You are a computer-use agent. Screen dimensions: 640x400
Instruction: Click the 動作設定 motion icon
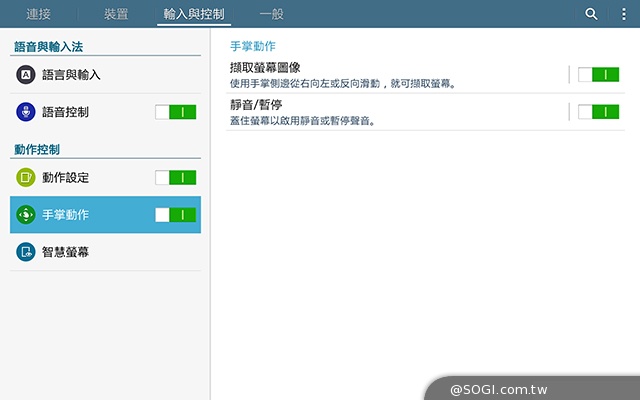pos(26,177)
